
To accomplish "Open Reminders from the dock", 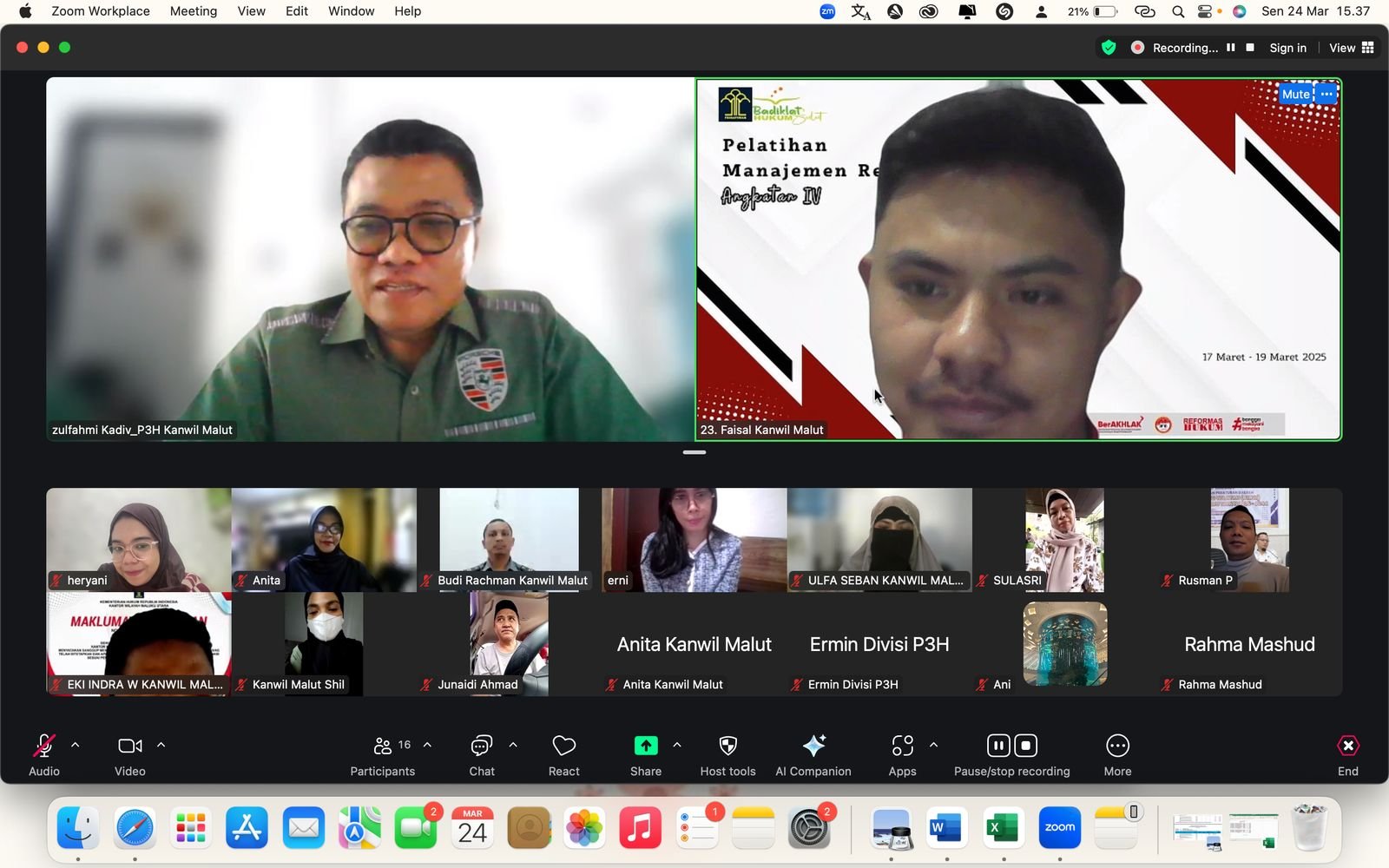I will 697,827.
